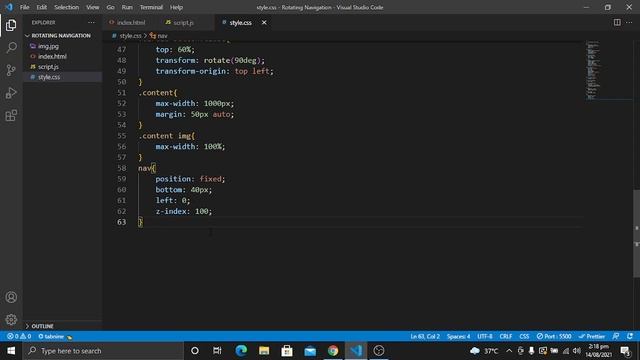Change line ending via CRLF
This screenshot has height=360, width=640.
tap(506, 336)
